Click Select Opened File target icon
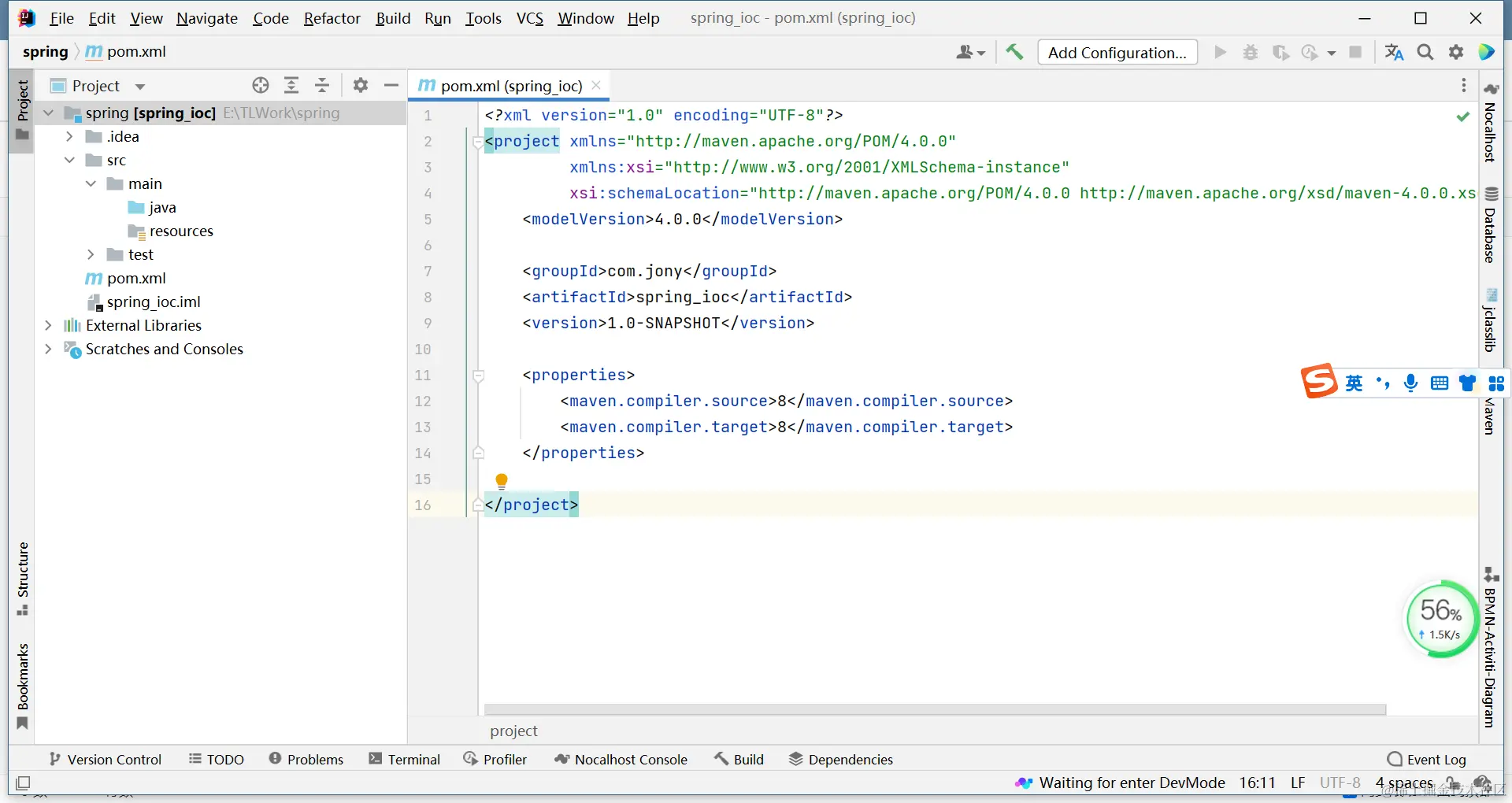This screenshot has width=1512, height=803. pyautogui.click(x=261, y=85)
